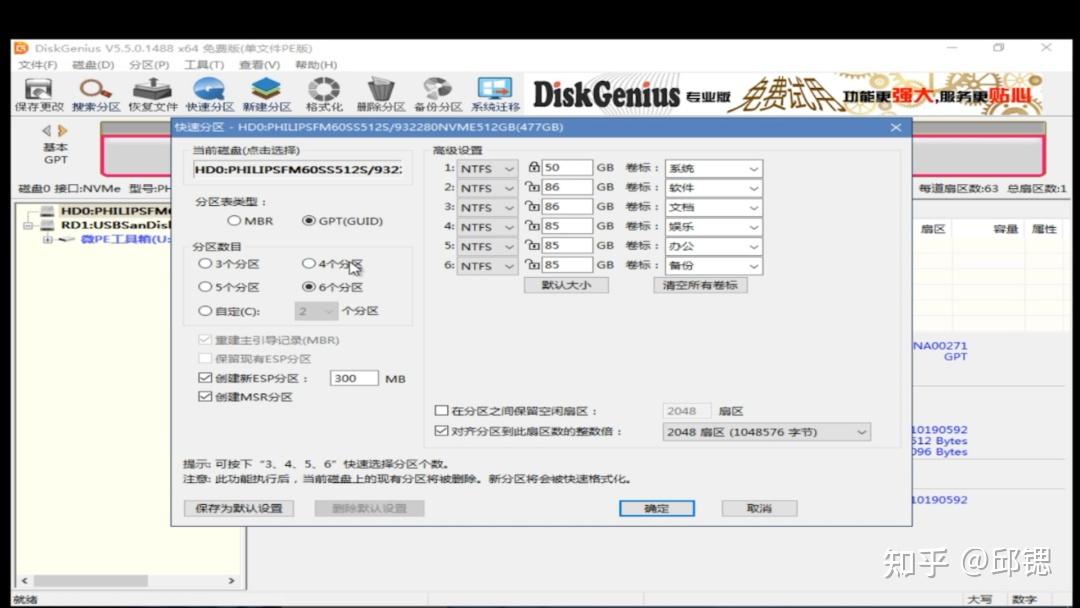Click the previous disk left arrow
The height and width of the screenshot is (608, 1080).
point(46,130)
